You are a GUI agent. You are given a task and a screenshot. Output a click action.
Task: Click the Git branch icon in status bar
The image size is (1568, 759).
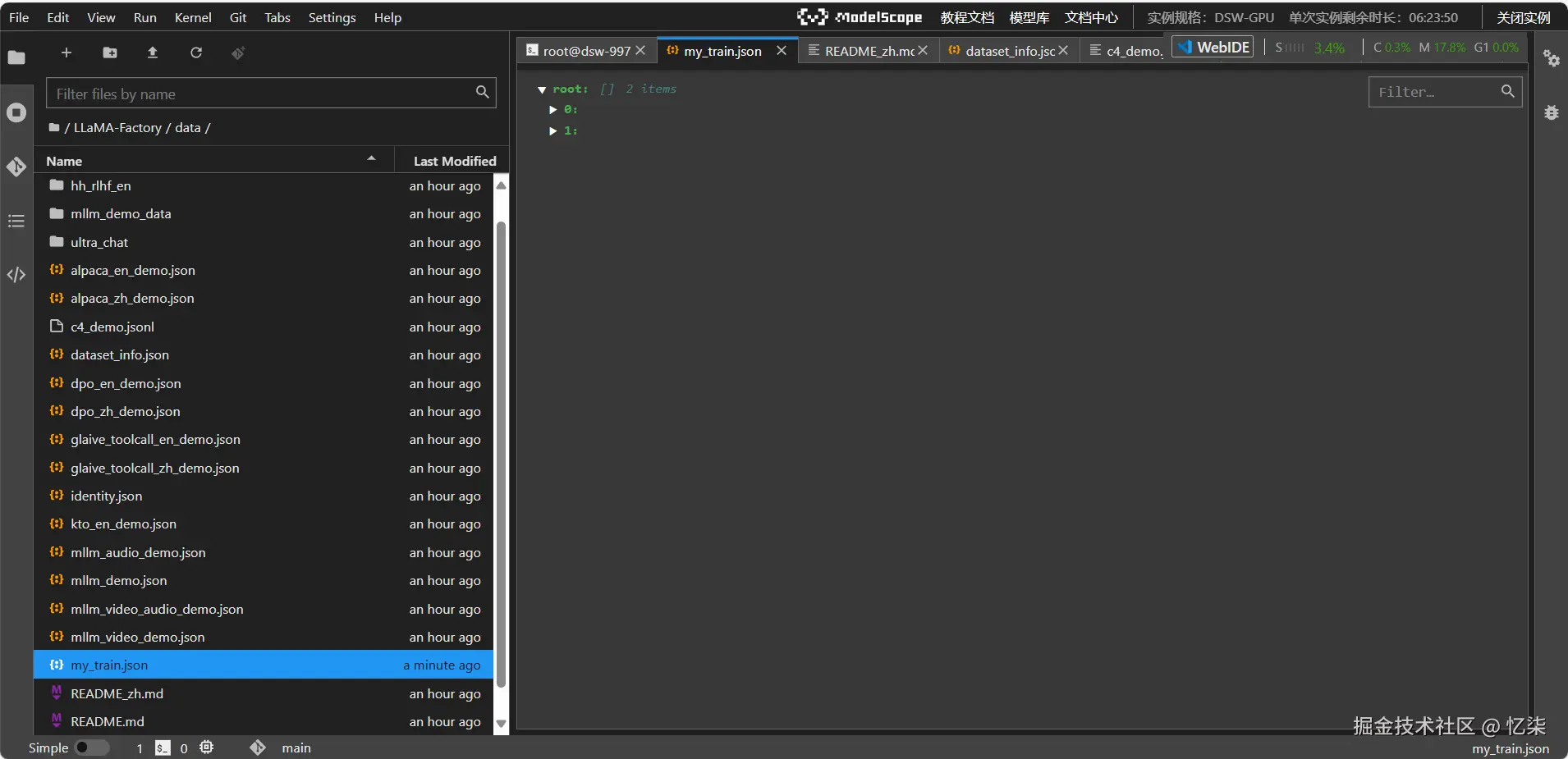pos(258,748)
